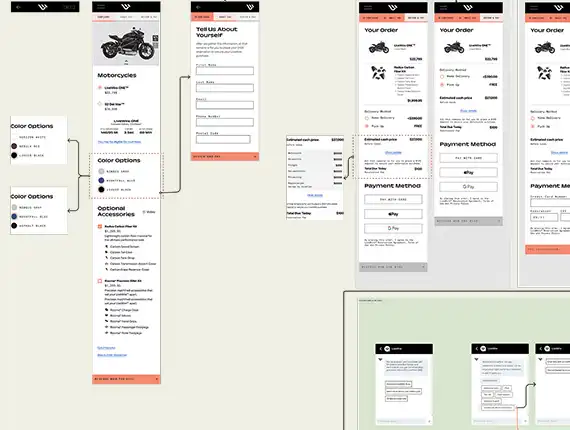The height and width of the screenshot is (430, 570).
Task: Choose Pick Up on the order screen without accessory kit
Action: coord(442,85)
